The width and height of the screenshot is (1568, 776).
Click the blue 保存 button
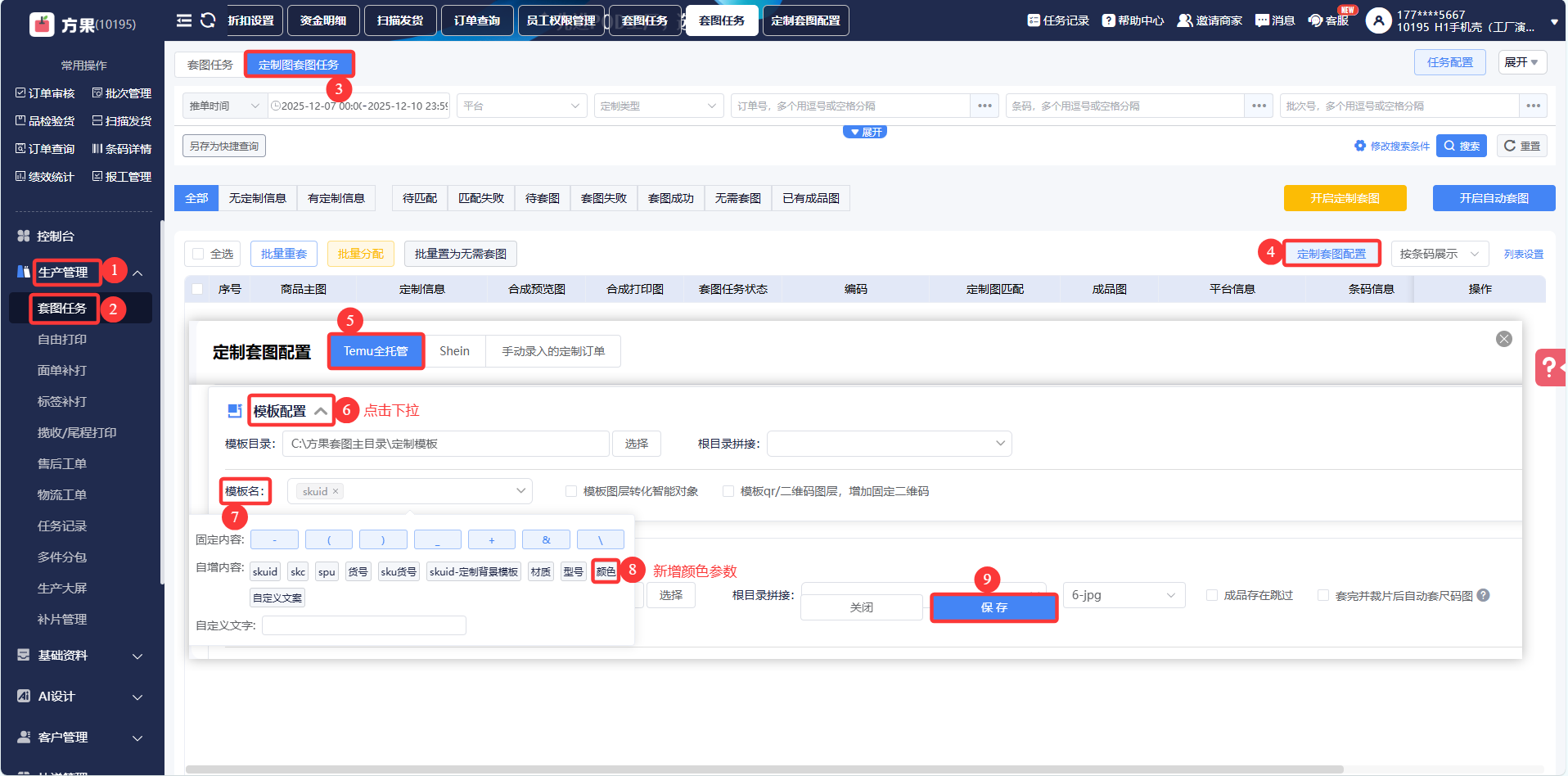coord(994,607)
